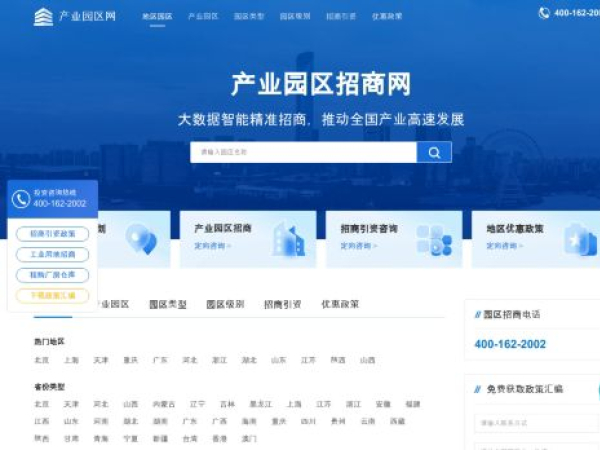Click 北京 under 热门地区

[x=41, y=360]
